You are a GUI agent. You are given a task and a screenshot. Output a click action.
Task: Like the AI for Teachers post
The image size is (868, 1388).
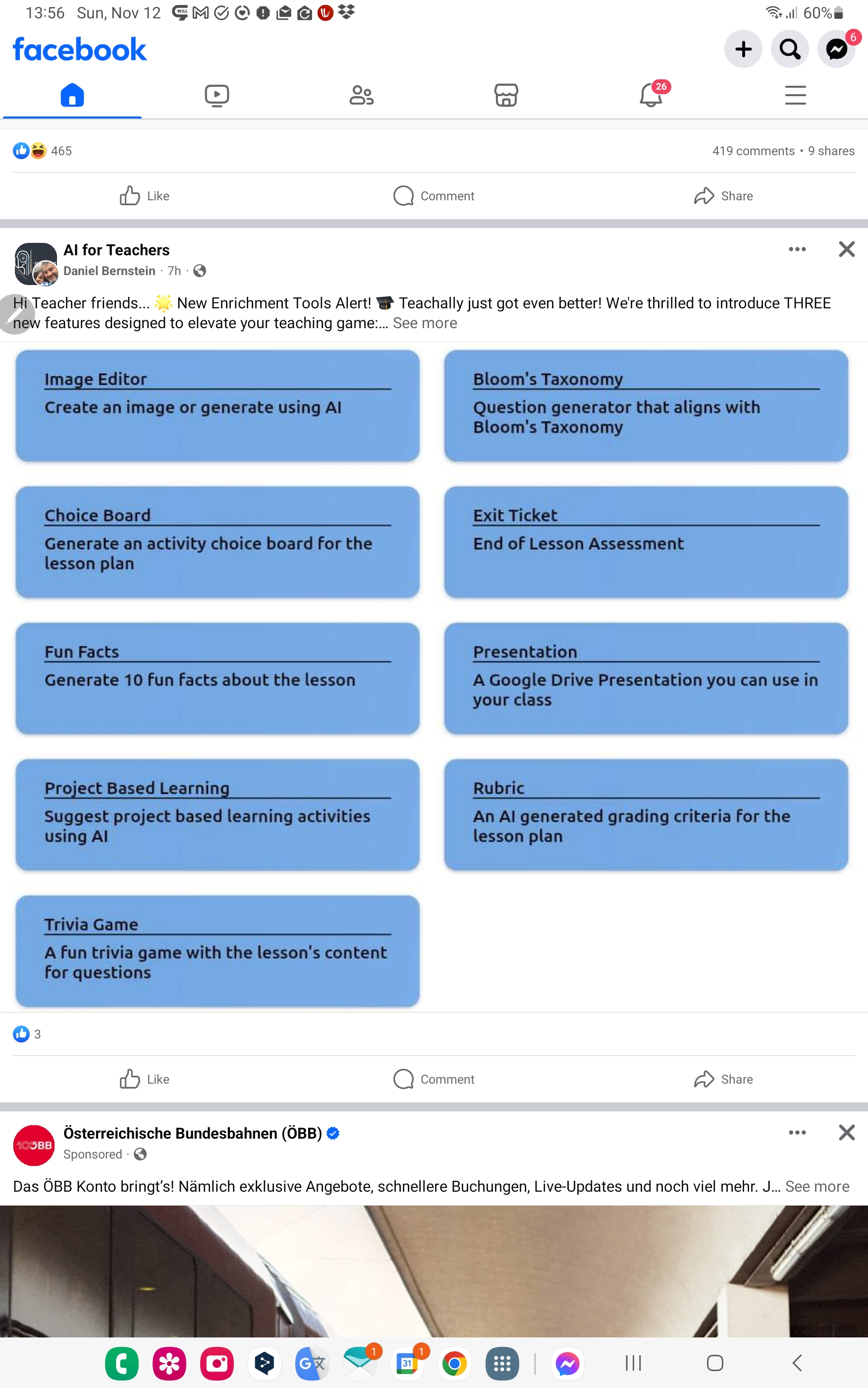(145, 1079)
